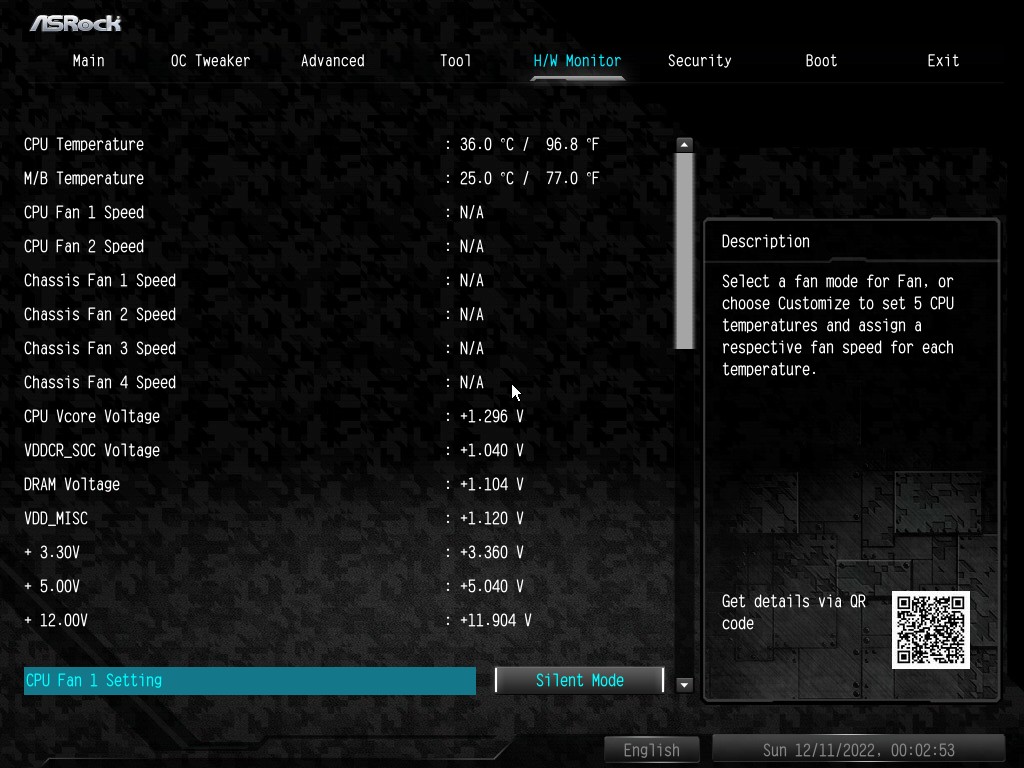
Task: Switch to OC Tweaker tab
Action: click(x=210, y=61)
